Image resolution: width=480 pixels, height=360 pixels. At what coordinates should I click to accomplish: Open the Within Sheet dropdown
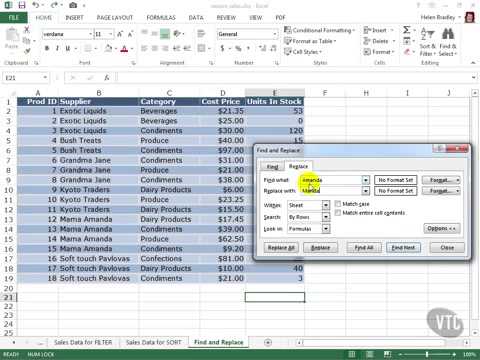[x=326, y=205]
